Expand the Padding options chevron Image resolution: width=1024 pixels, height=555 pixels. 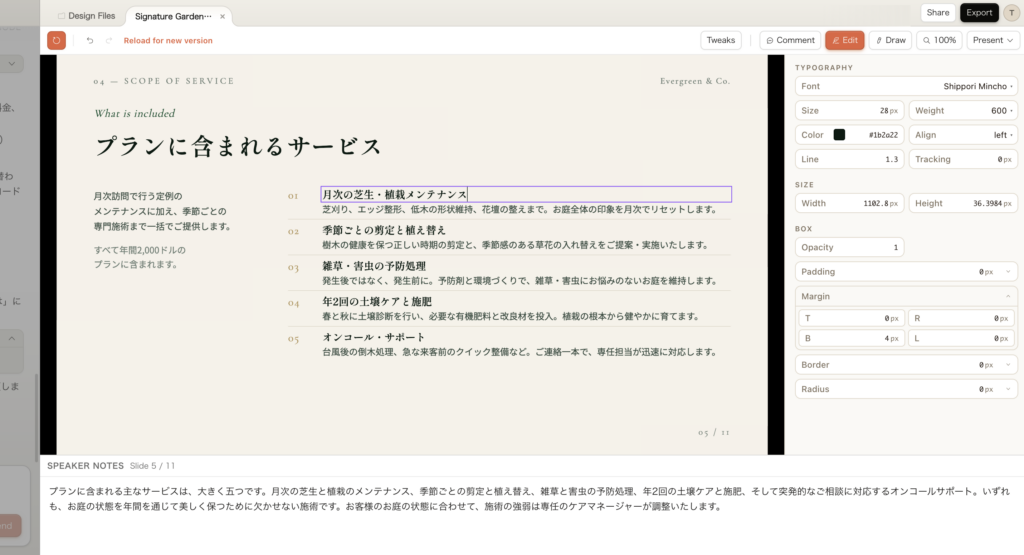(1007, 272)
